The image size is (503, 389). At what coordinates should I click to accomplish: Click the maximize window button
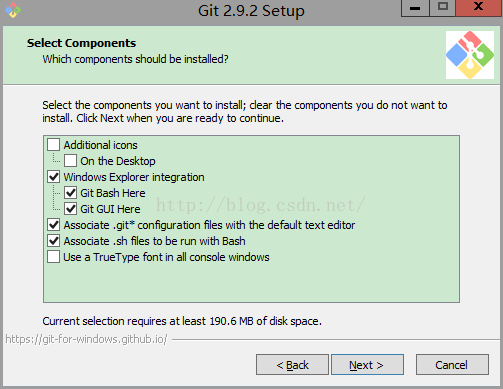point(443,8)
